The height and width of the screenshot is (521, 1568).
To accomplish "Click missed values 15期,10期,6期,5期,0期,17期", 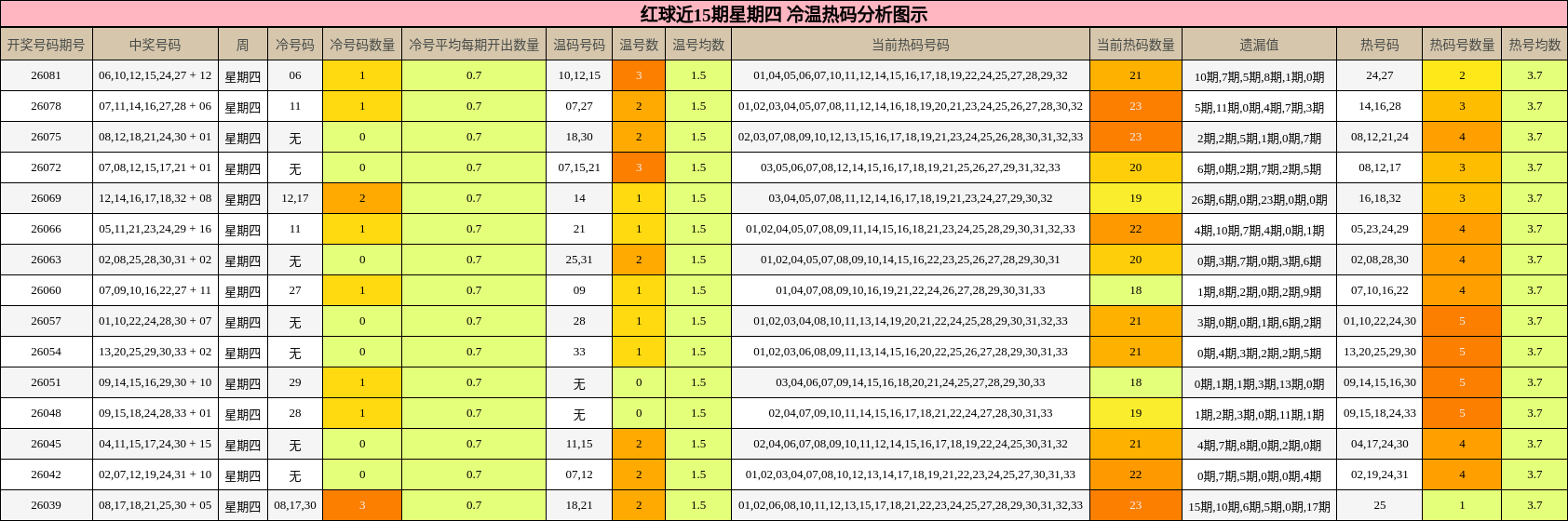I will [1259, 506].
